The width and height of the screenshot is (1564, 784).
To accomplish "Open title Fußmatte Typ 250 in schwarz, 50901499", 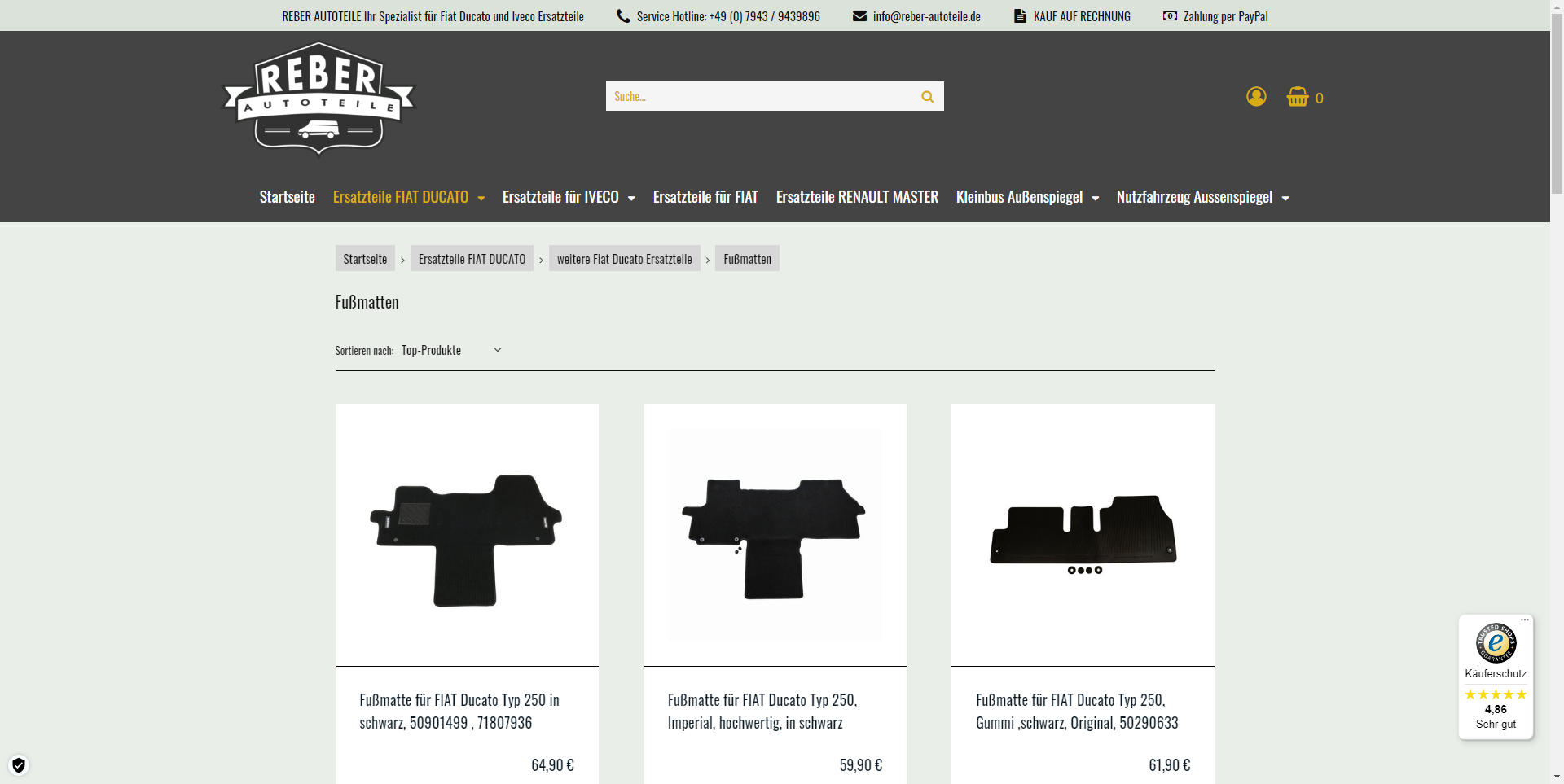I will (x=459, y=712).
